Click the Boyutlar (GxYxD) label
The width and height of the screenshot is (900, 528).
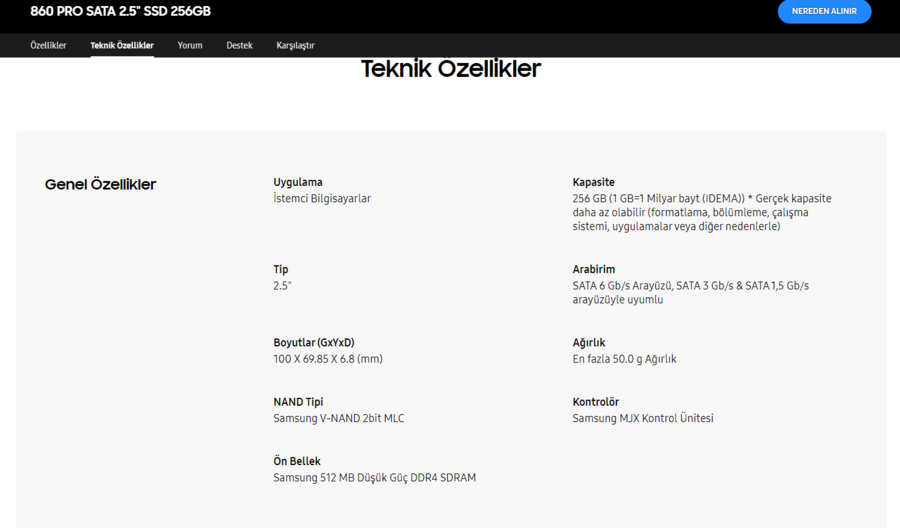click(314, 343)
